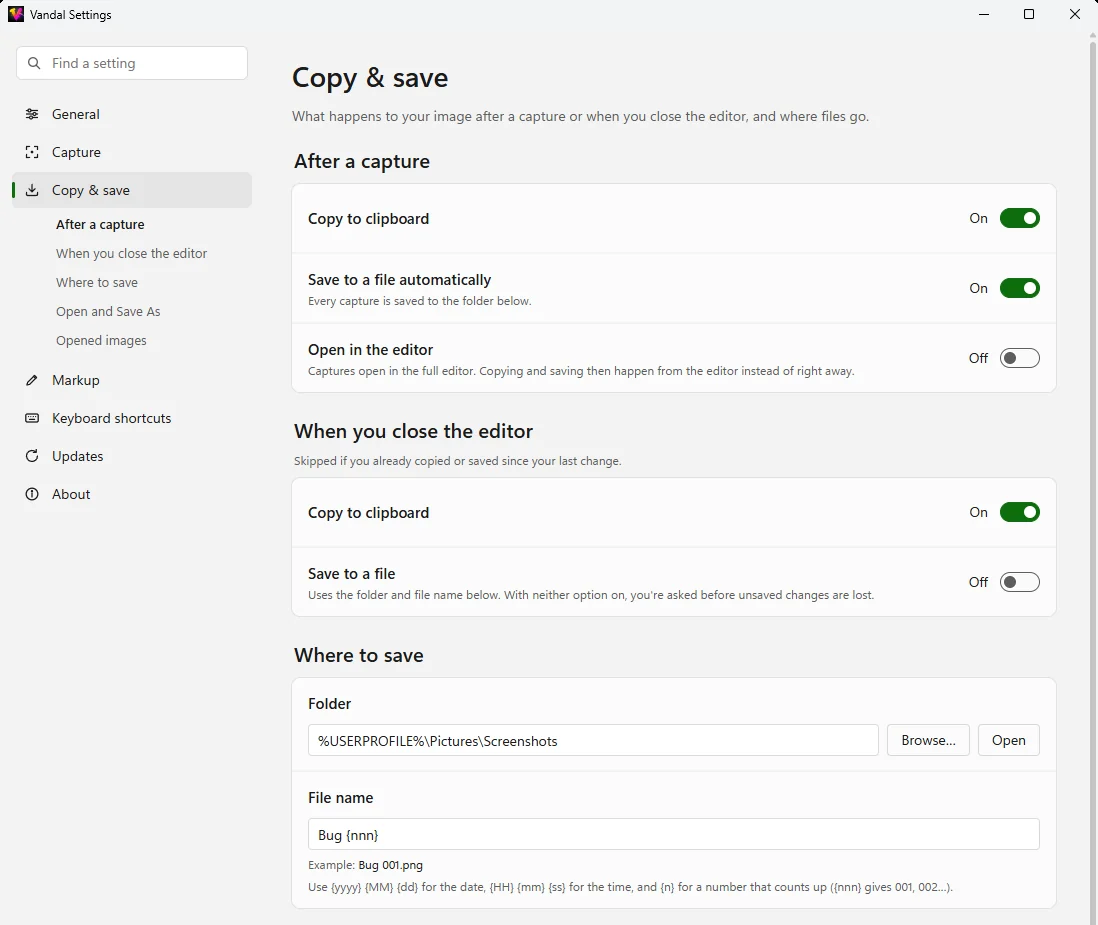Jump to Open and Save As subsection
1098x925 pixels.
pos(108,312)
